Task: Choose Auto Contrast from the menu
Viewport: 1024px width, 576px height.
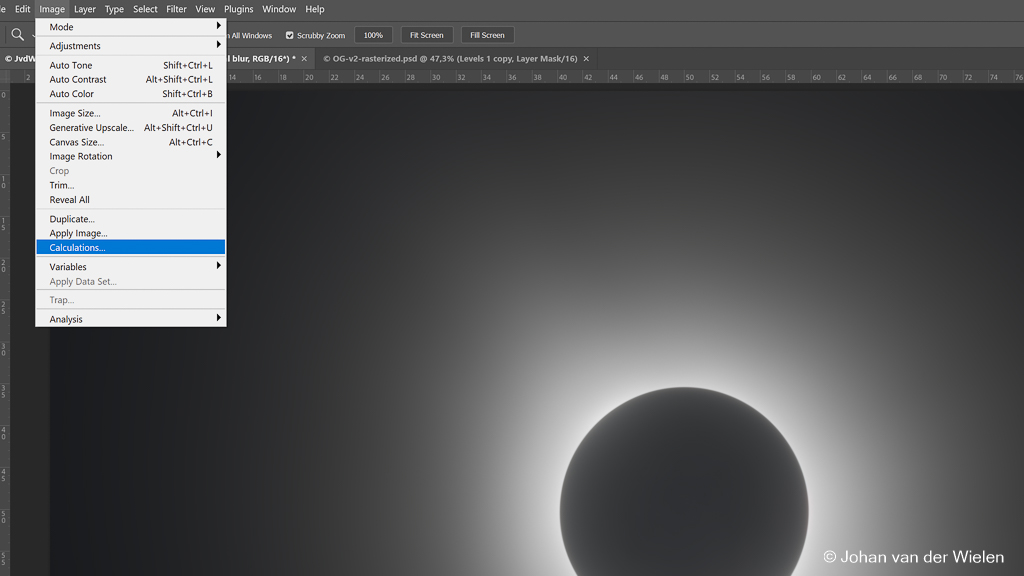Action: [x=131, y=80]
